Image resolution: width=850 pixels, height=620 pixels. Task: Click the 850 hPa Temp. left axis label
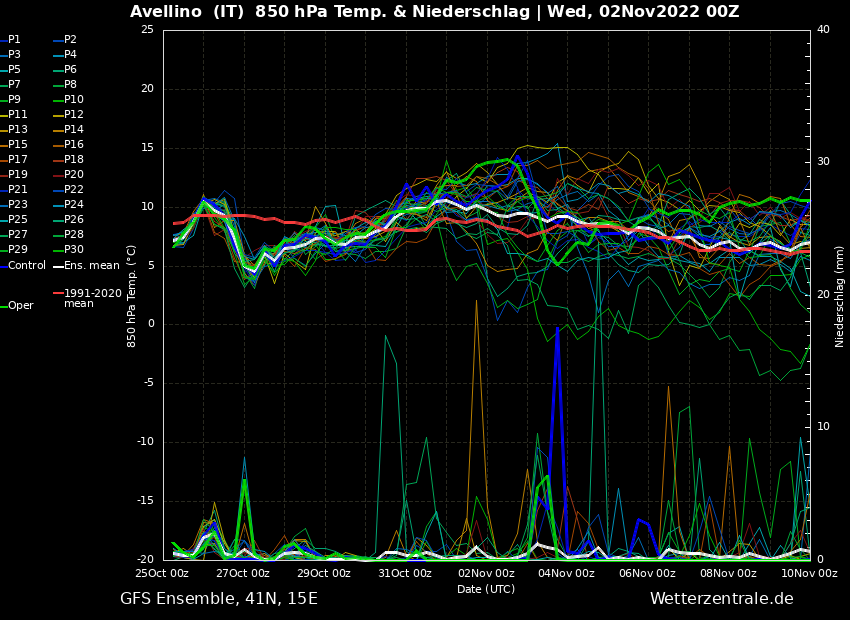pos(132,295)
